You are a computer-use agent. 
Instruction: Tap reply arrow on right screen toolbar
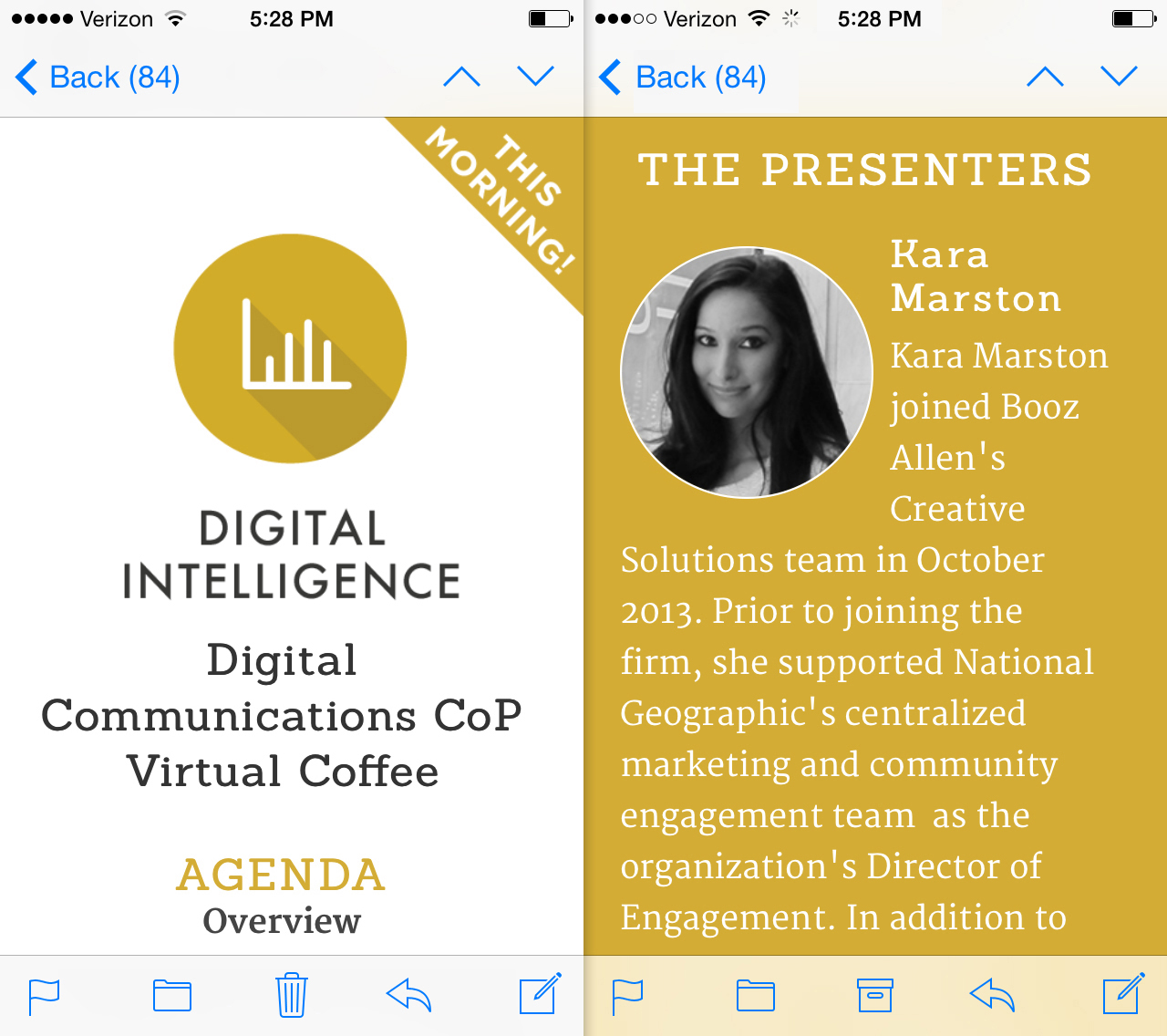coord(992,995)
